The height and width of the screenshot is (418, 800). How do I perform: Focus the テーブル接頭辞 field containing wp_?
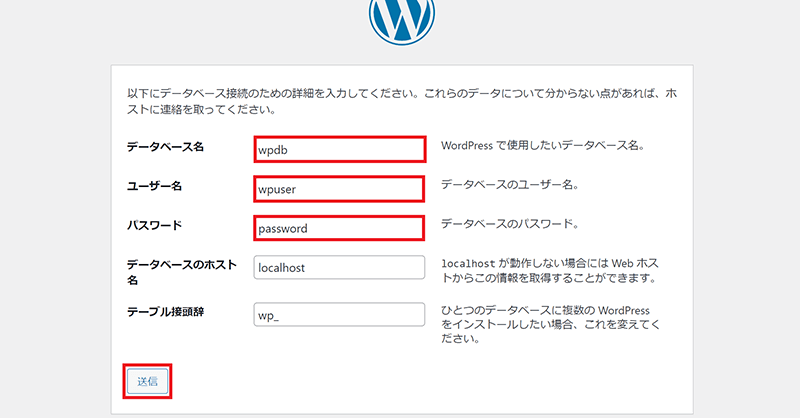point(339,315)
